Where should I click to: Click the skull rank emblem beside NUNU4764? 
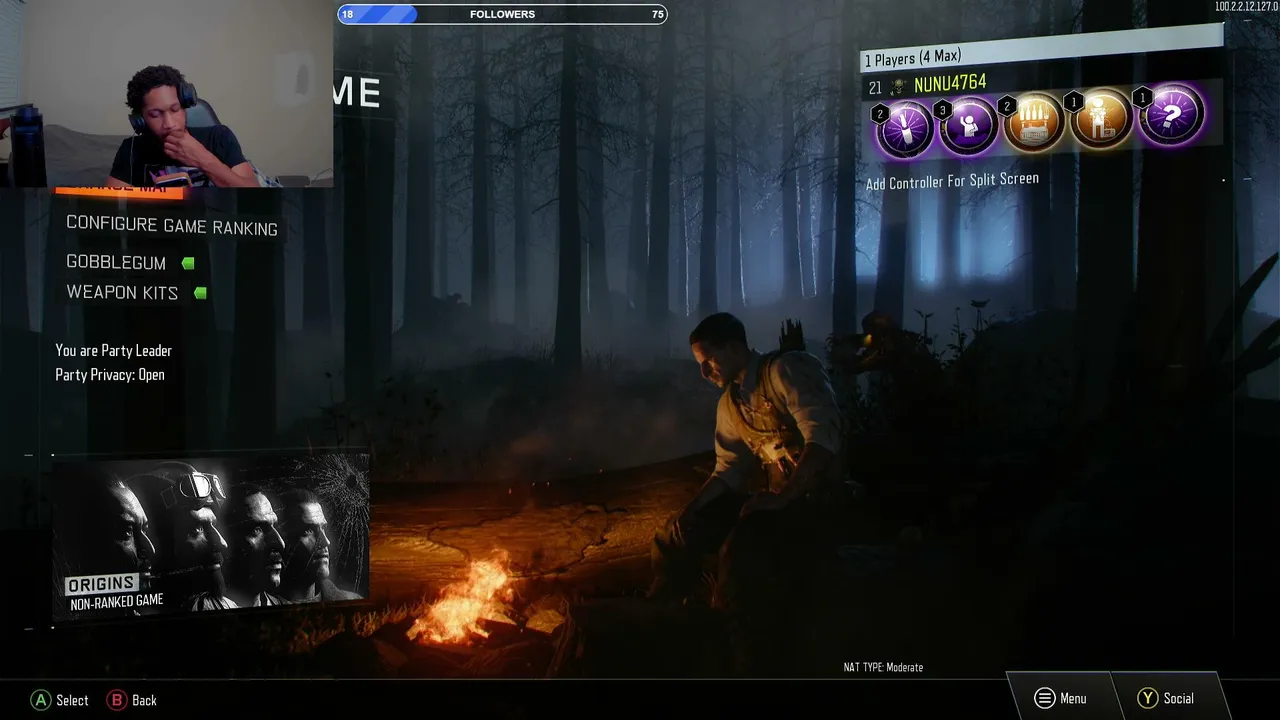tap(899, 87)
